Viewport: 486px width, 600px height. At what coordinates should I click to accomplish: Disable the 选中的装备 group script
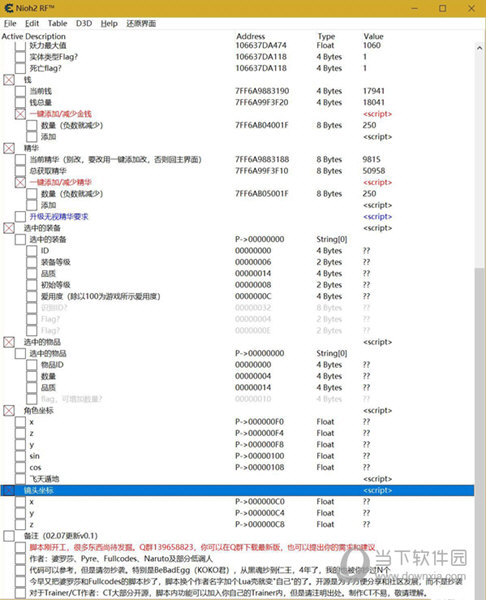click(x=9, y=228)
